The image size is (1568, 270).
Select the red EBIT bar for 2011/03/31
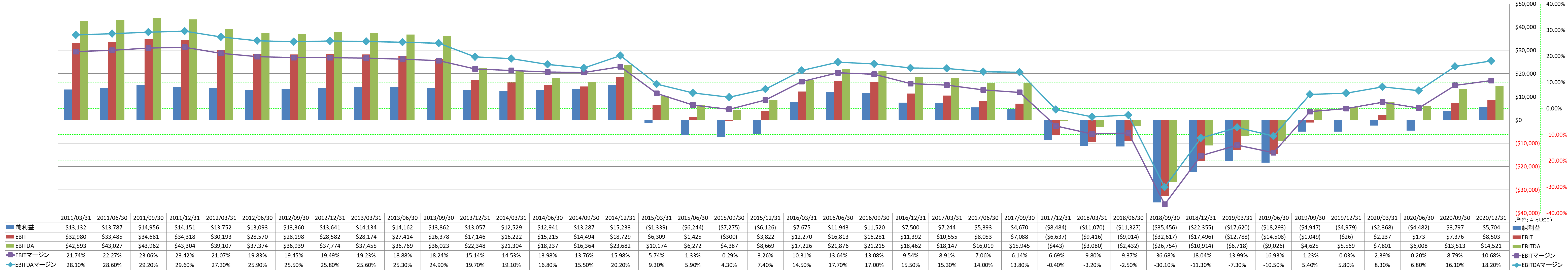[x=76, y=82]
